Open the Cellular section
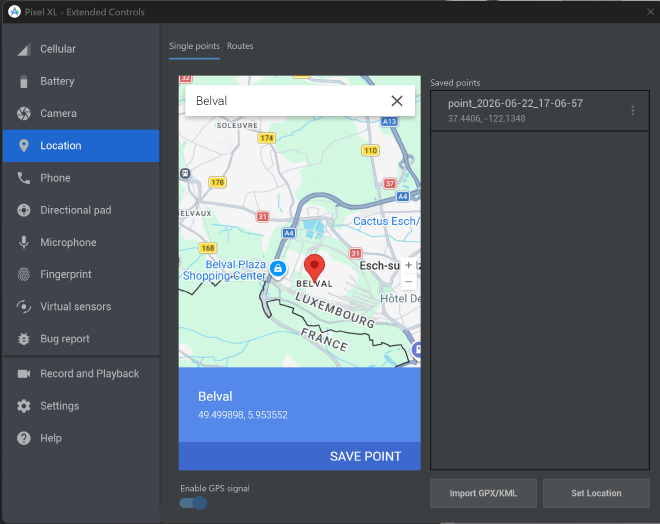 coord(81,49)
